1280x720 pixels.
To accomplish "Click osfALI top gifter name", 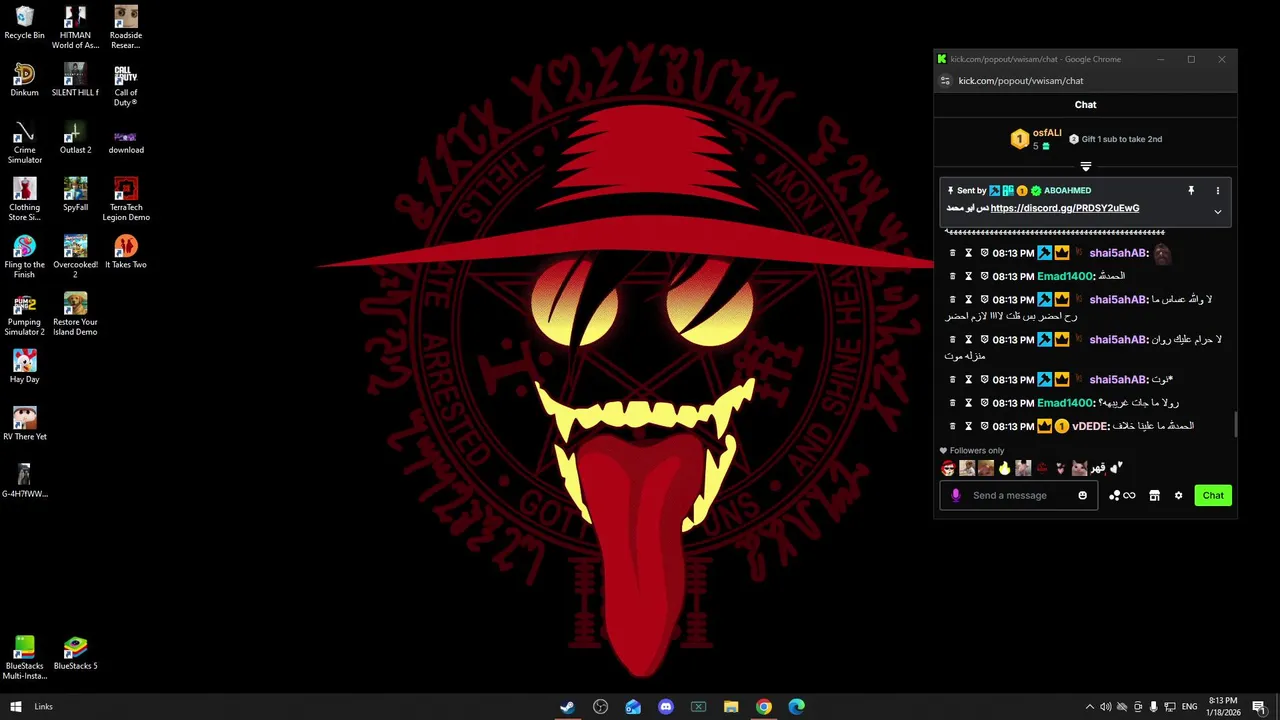I will pyautogui.click(x=1047, y=133).
